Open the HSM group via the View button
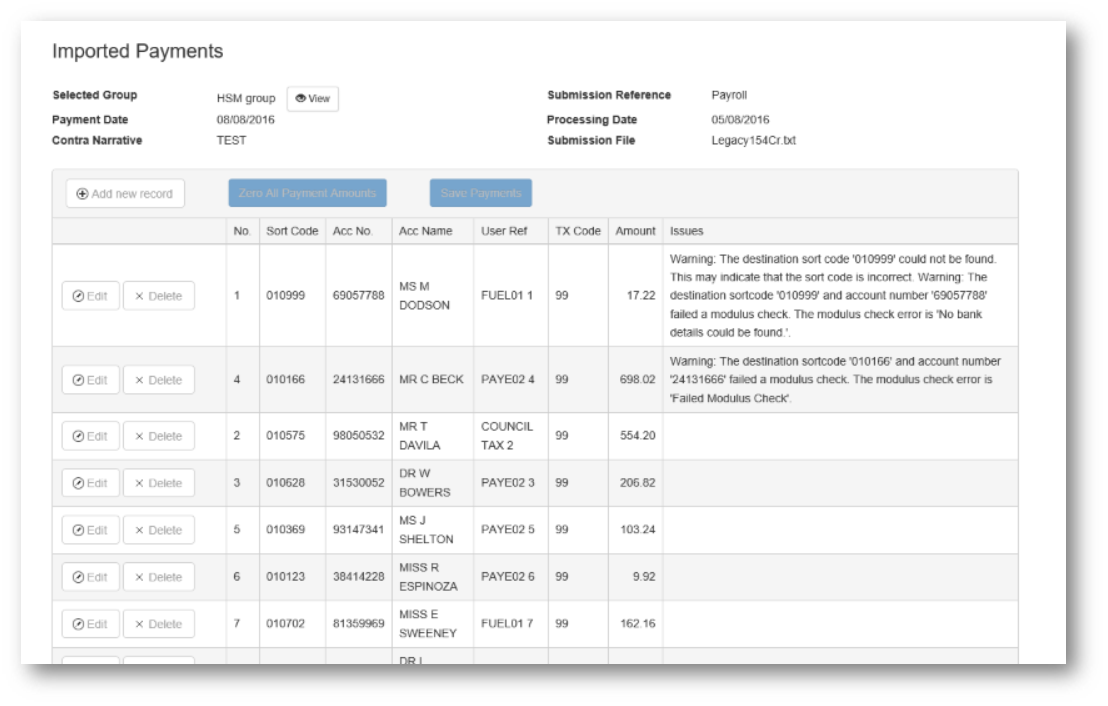Viewport: 1108px width, 706px height. pyautogui.click(x=313, y=98)
